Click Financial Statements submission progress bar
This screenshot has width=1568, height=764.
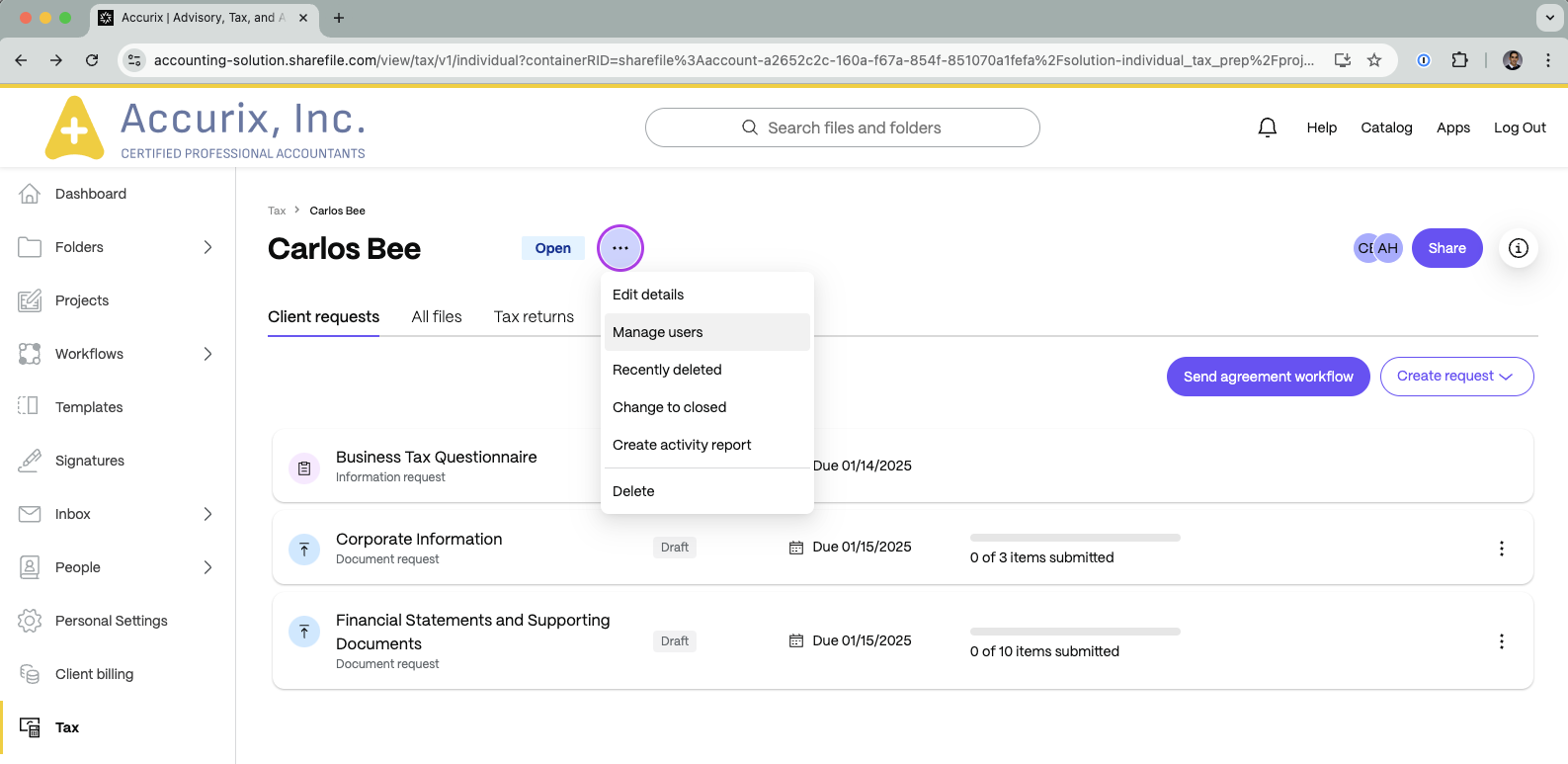tap(1075, 632)
